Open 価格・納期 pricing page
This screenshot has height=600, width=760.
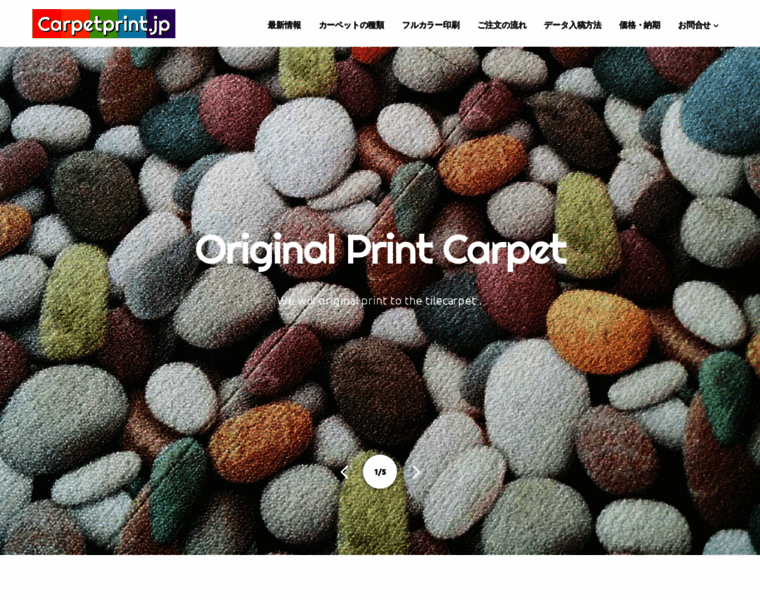tap(639, 25)
